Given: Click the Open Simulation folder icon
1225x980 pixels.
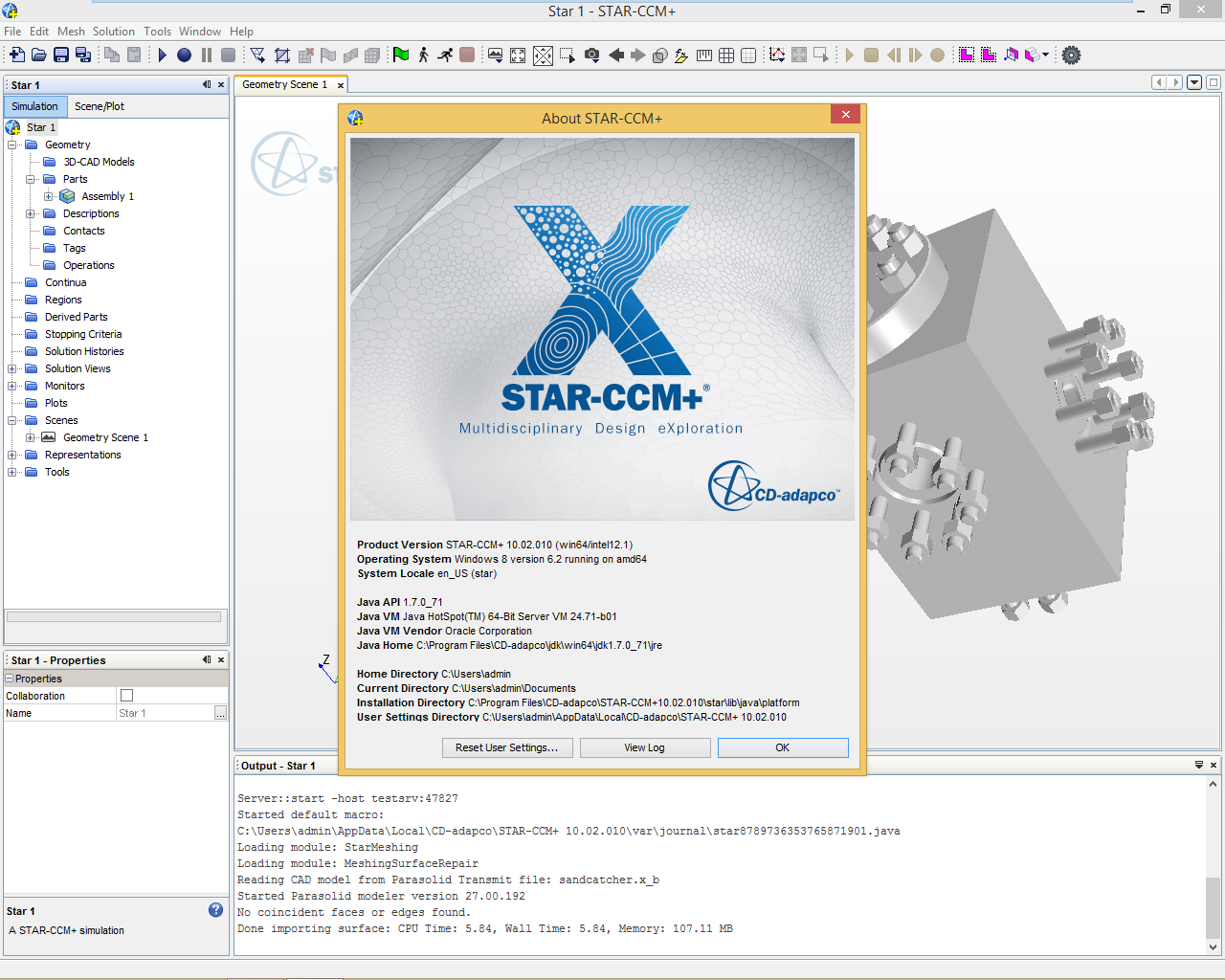Looking at the screenshot, I should pyautogui.click(x=39, y=56).
